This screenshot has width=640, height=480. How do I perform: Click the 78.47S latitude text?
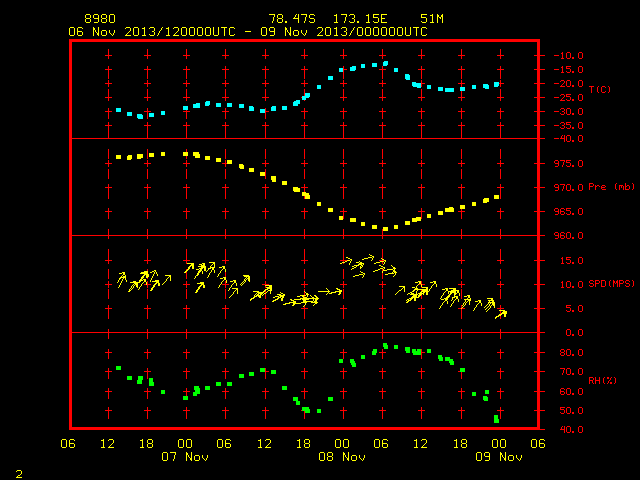[292, 19]
